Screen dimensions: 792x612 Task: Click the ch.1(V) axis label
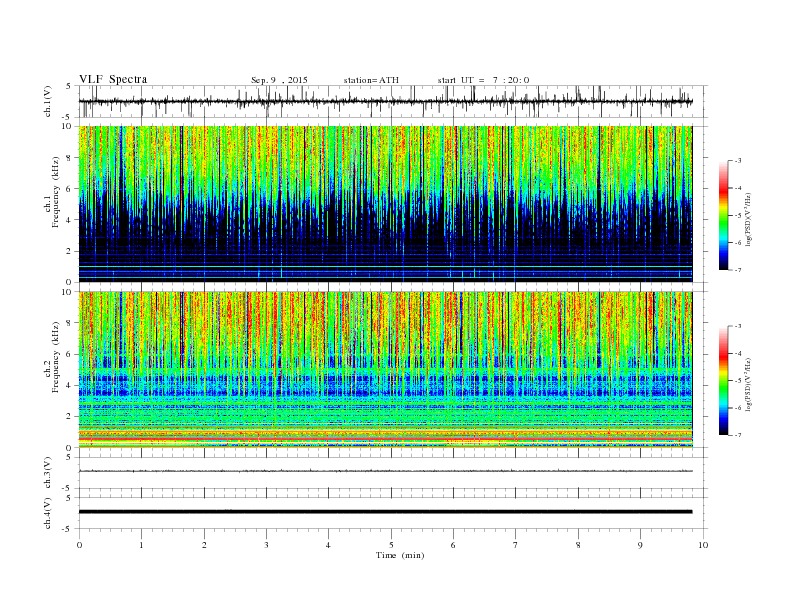tap(48, 101)
